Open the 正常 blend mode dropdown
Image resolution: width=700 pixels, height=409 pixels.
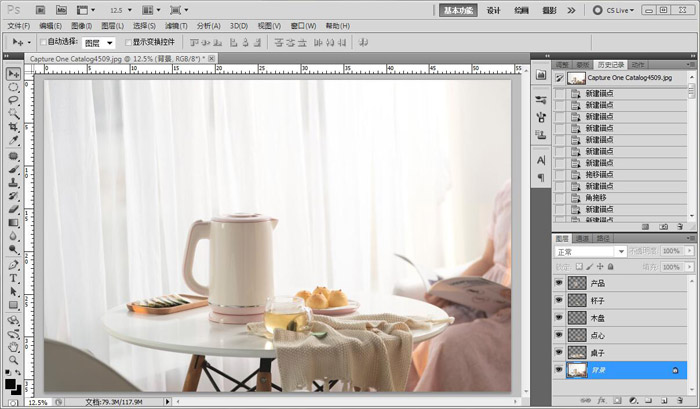[x=590, y=251]
